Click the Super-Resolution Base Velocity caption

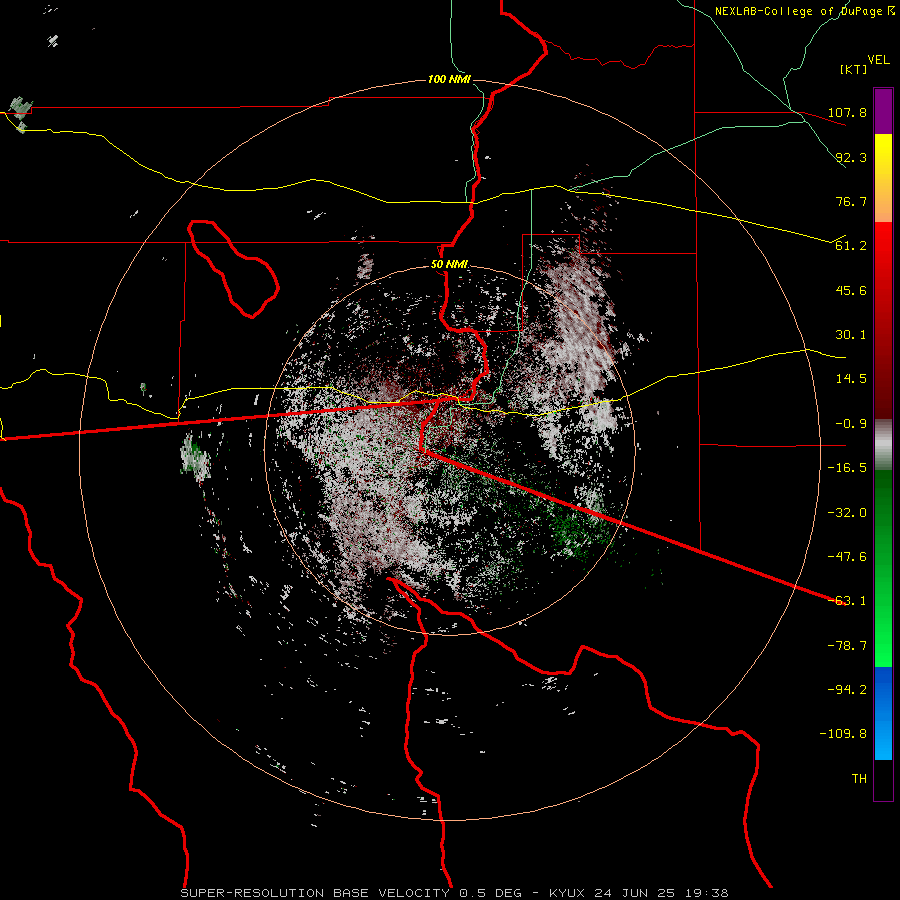[454, 893]
